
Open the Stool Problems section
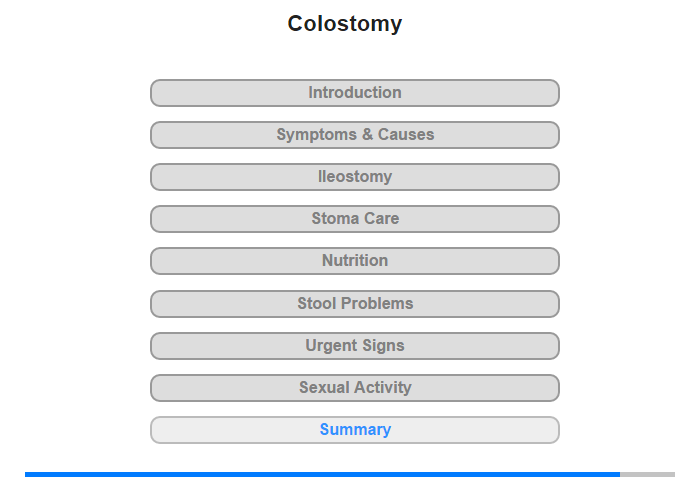pyautogui.click(x=355, y=304)
